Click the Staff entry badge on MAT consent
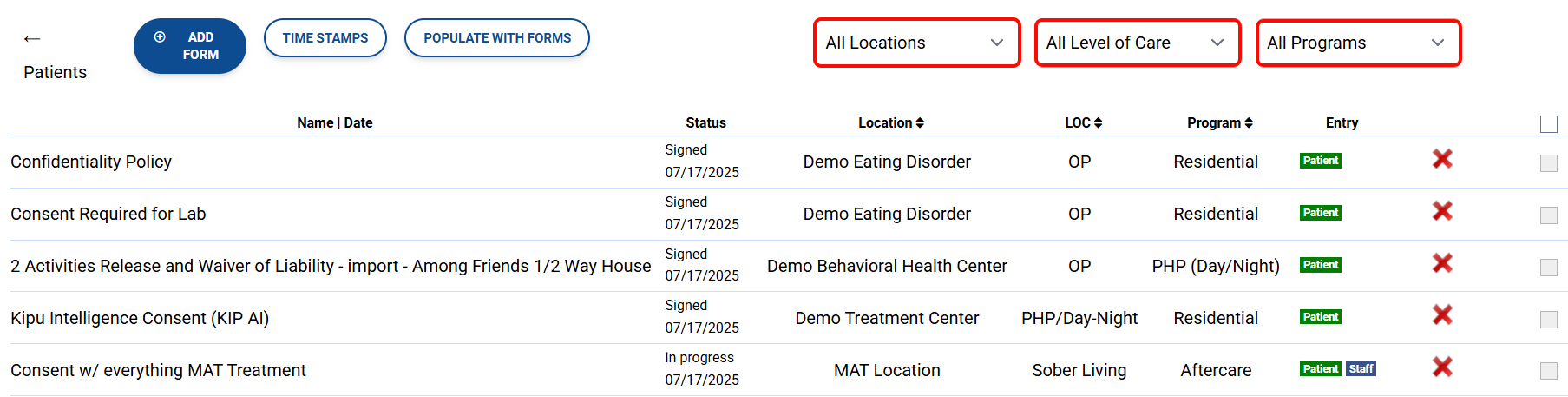Viewport: 1568px width, 397px height. click(1361, 369)
